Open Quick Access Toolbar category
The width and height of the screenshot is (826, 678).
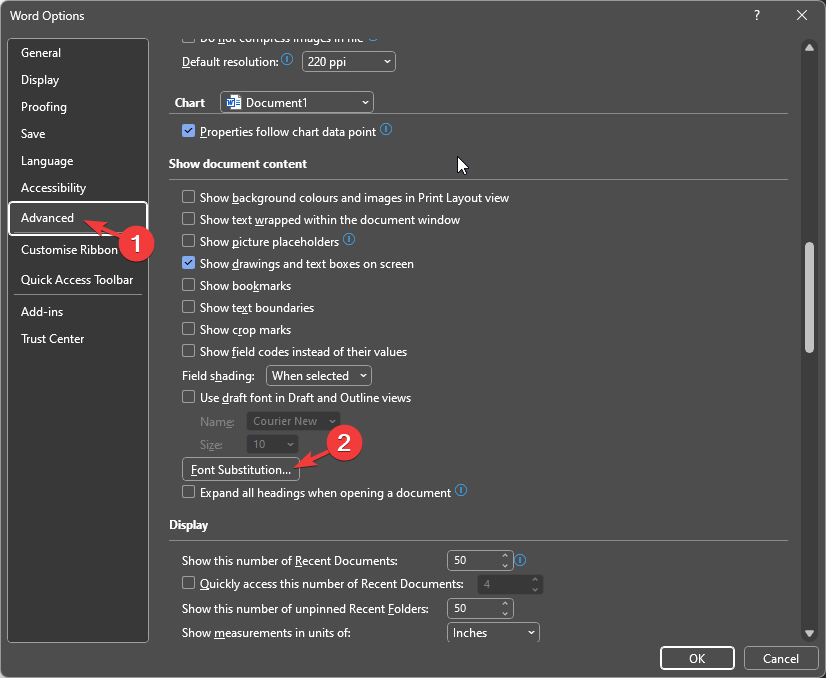[x=78, y=280]
